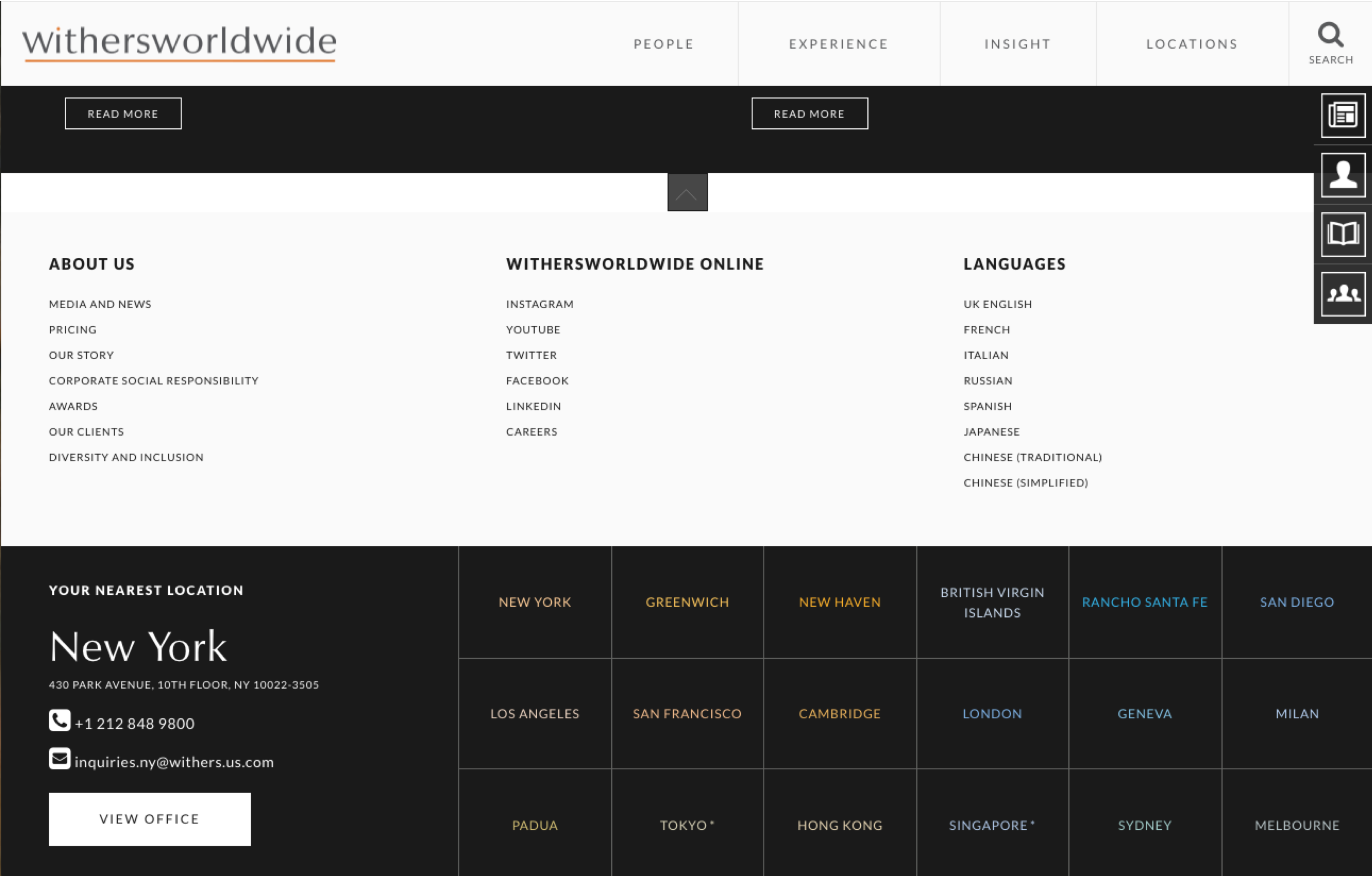
Task: Select the Singapore location tile
Action: click(992, 823)
